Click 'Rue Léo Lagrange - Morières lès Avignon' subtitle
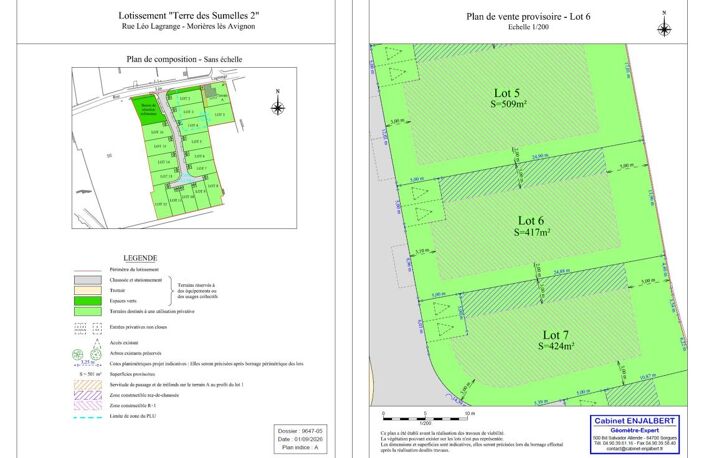Viewport: 704px width, 458px height. 189,26
